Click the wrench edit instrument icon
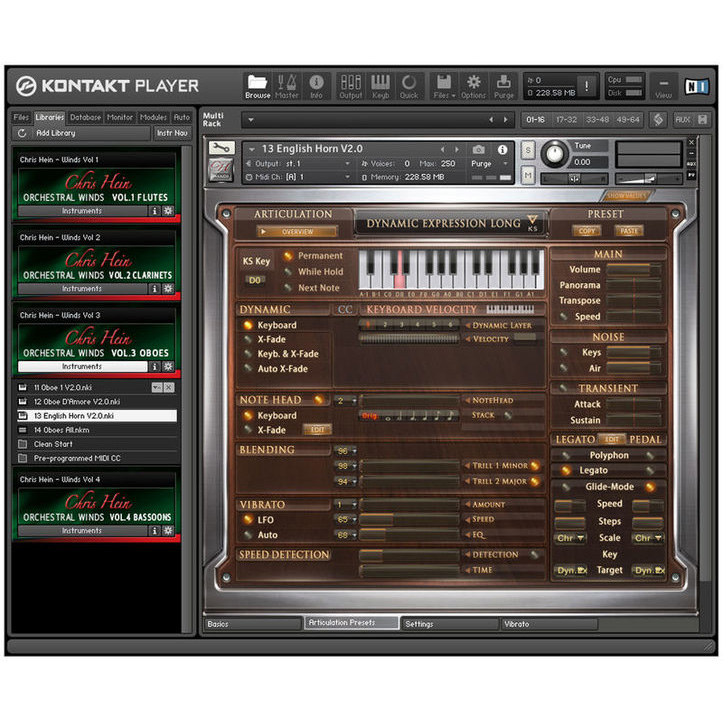Image resolution: width=723 pixels, height=723 pixels. 222,148
